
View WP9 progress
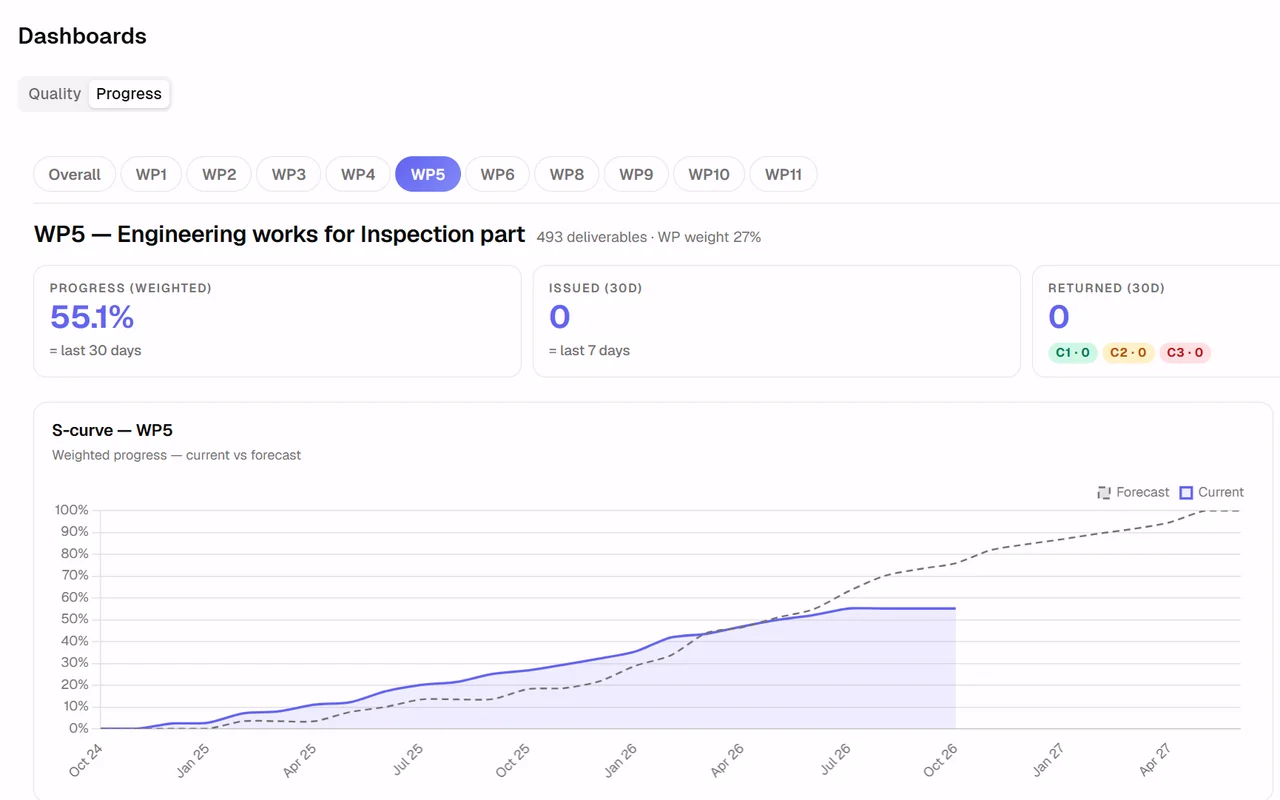[636, 174]
